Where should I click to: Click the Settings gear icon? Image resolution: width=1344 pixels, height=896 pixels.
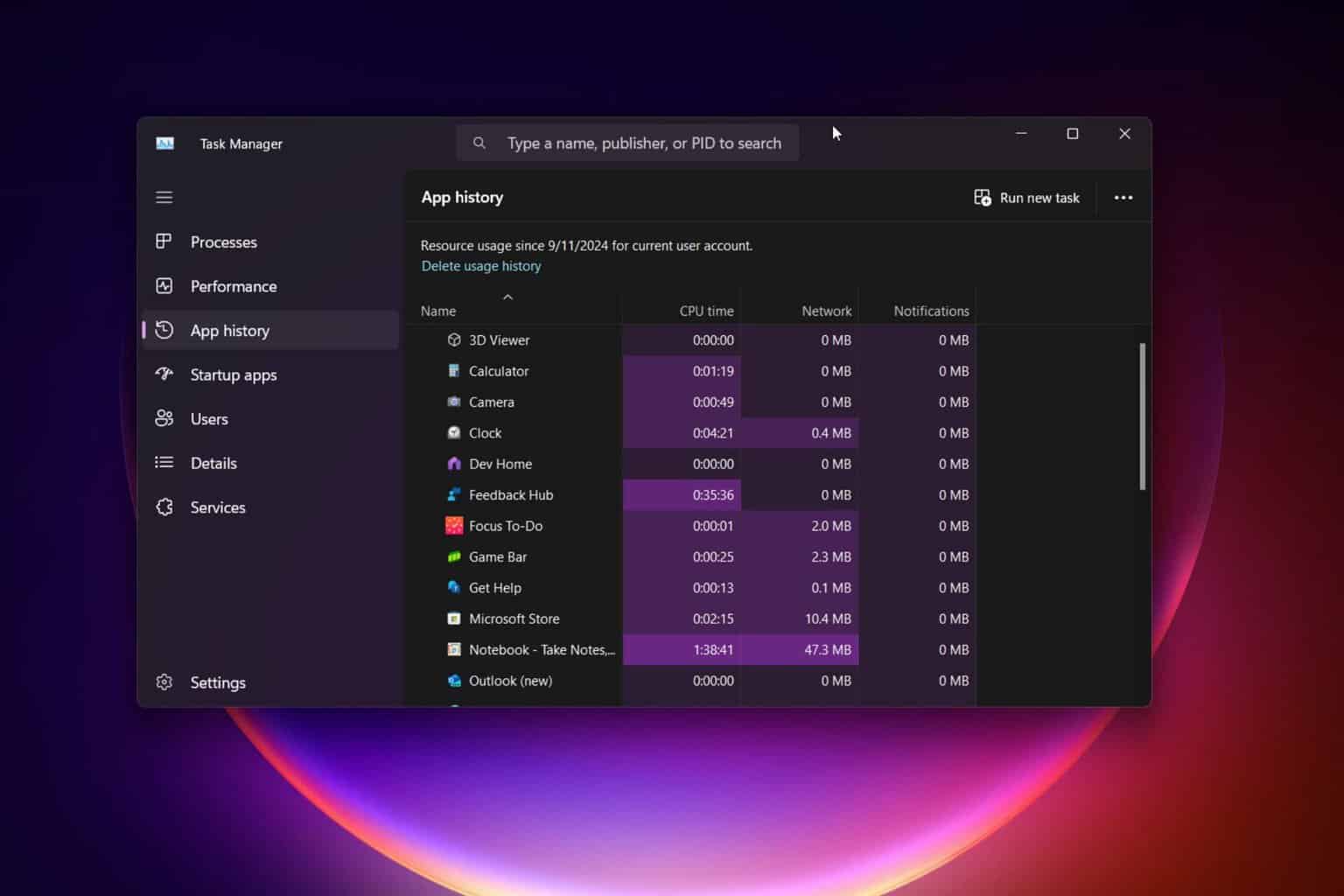tap(164, 682)
